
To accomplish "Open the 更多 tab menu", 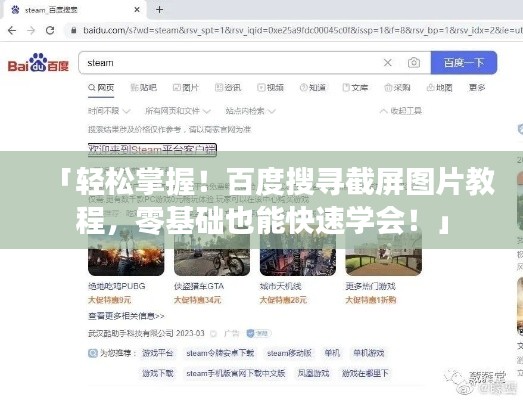I will point(477,87).
